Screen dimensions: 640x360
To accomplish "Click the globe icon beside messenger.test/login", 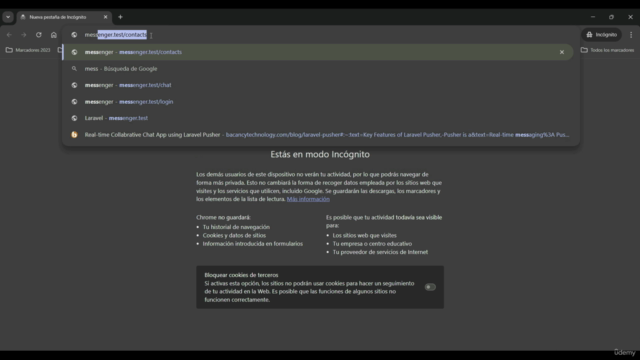I will click(x=74, y=102).
